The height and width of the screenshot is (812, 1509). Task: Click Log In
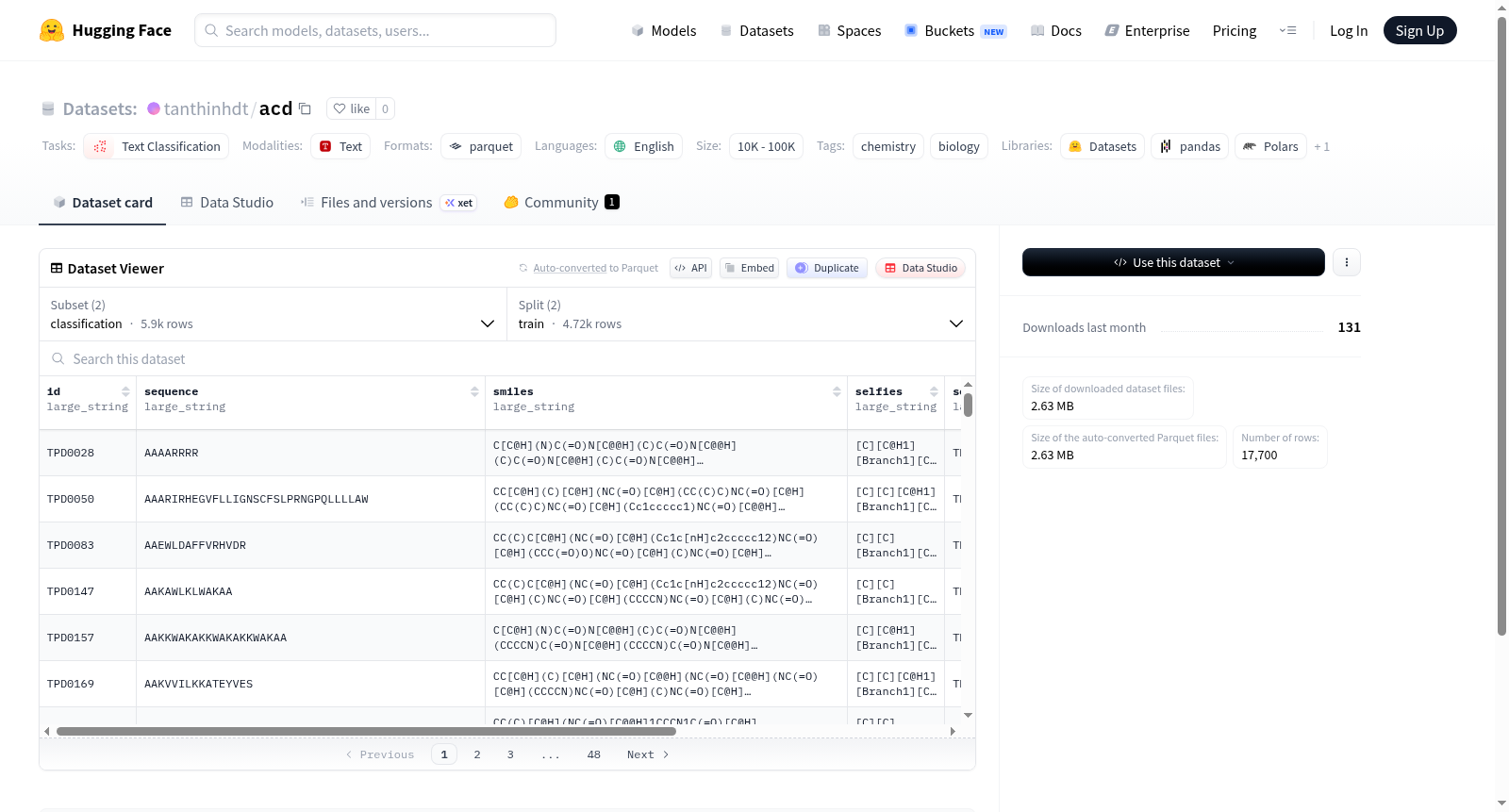tap(1349, 30)
